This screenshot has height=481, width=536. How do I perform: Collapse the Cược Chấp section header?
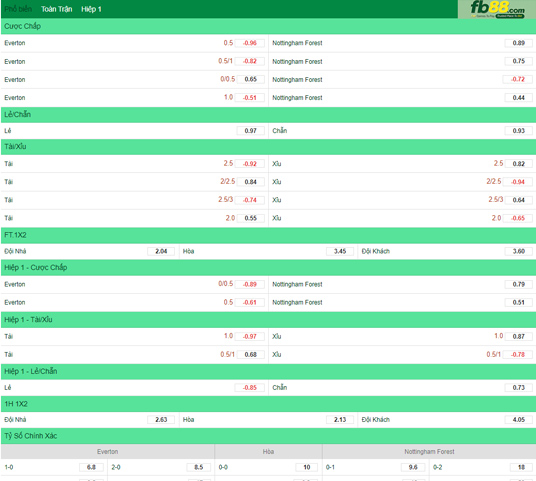[x=268, y=26]
